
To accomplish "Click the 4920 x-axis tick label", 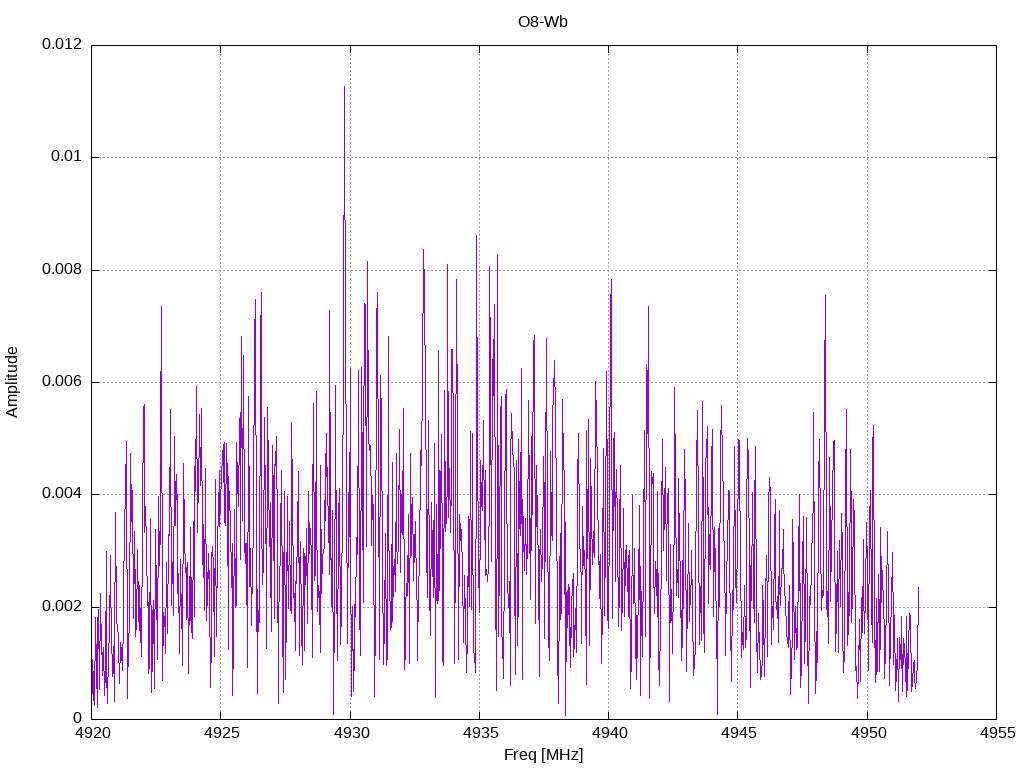I will tap(92, 733).
